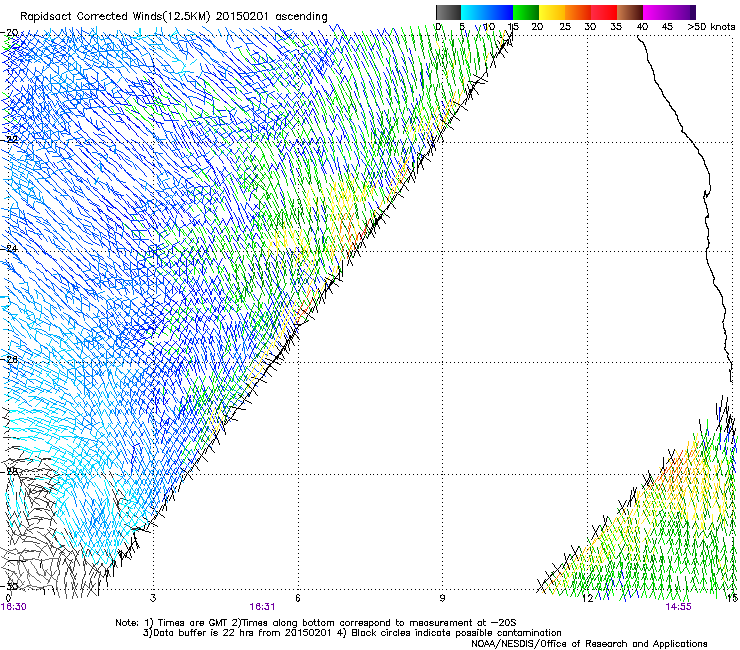Click the '25' legend tick label
The height and width of the screenshot is (650, 740).
[x=564, y=27]
